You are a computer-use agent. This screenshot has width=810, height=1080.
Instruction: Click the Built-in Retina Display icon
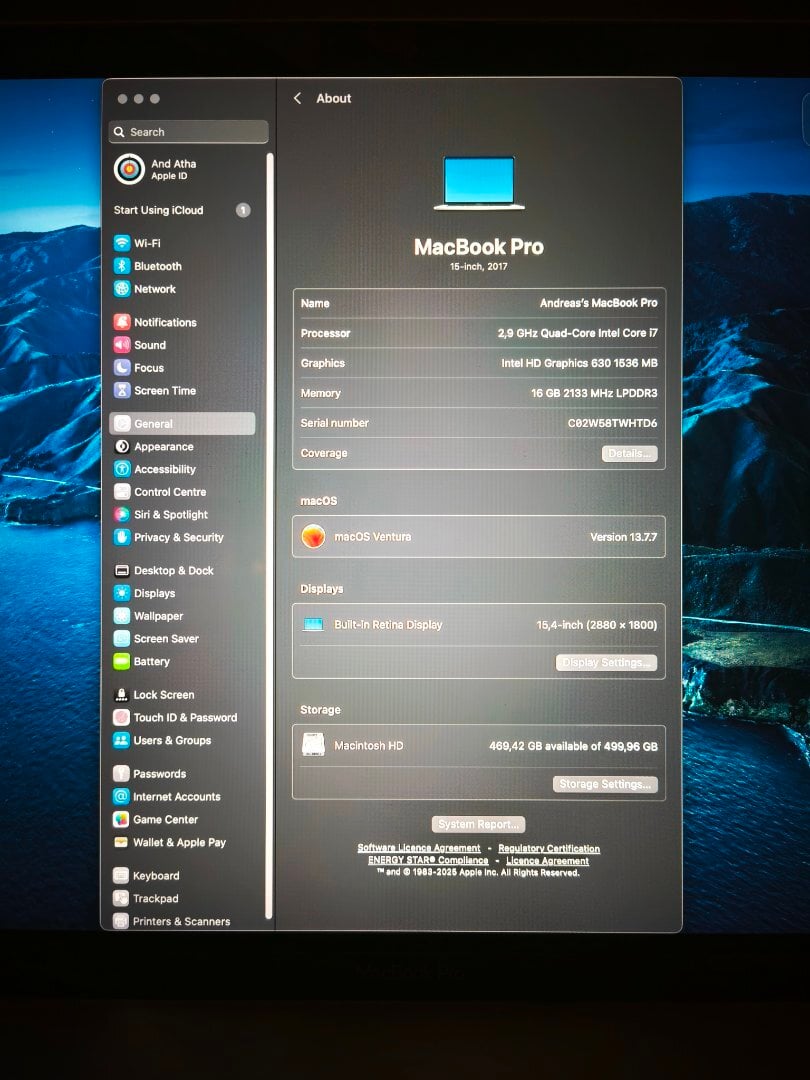point(313,625)
